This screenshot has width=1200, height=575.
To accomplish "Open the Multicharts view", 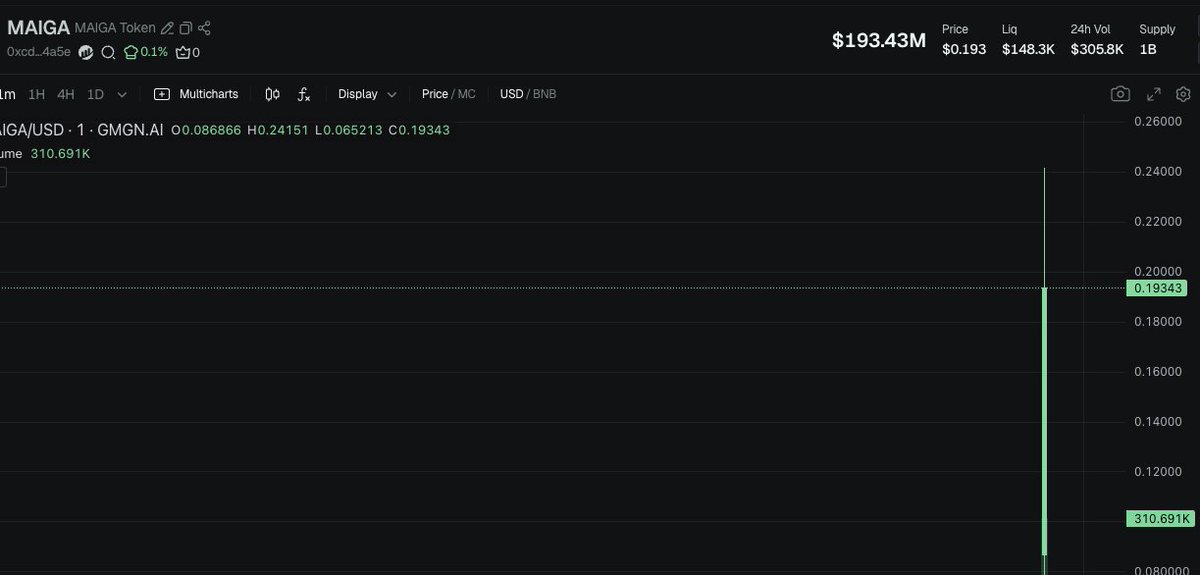I will [197, 94].
